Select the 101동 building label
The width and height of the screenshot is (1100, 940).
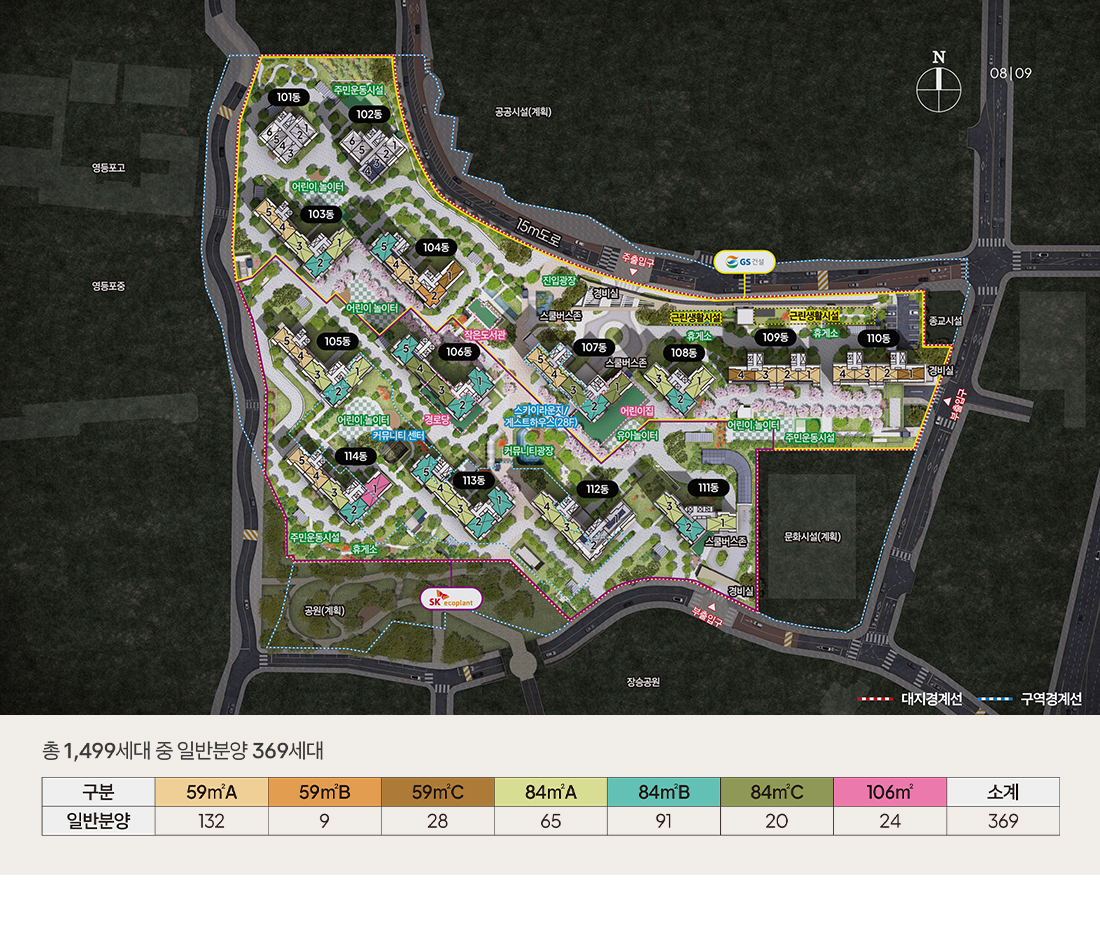288,97
